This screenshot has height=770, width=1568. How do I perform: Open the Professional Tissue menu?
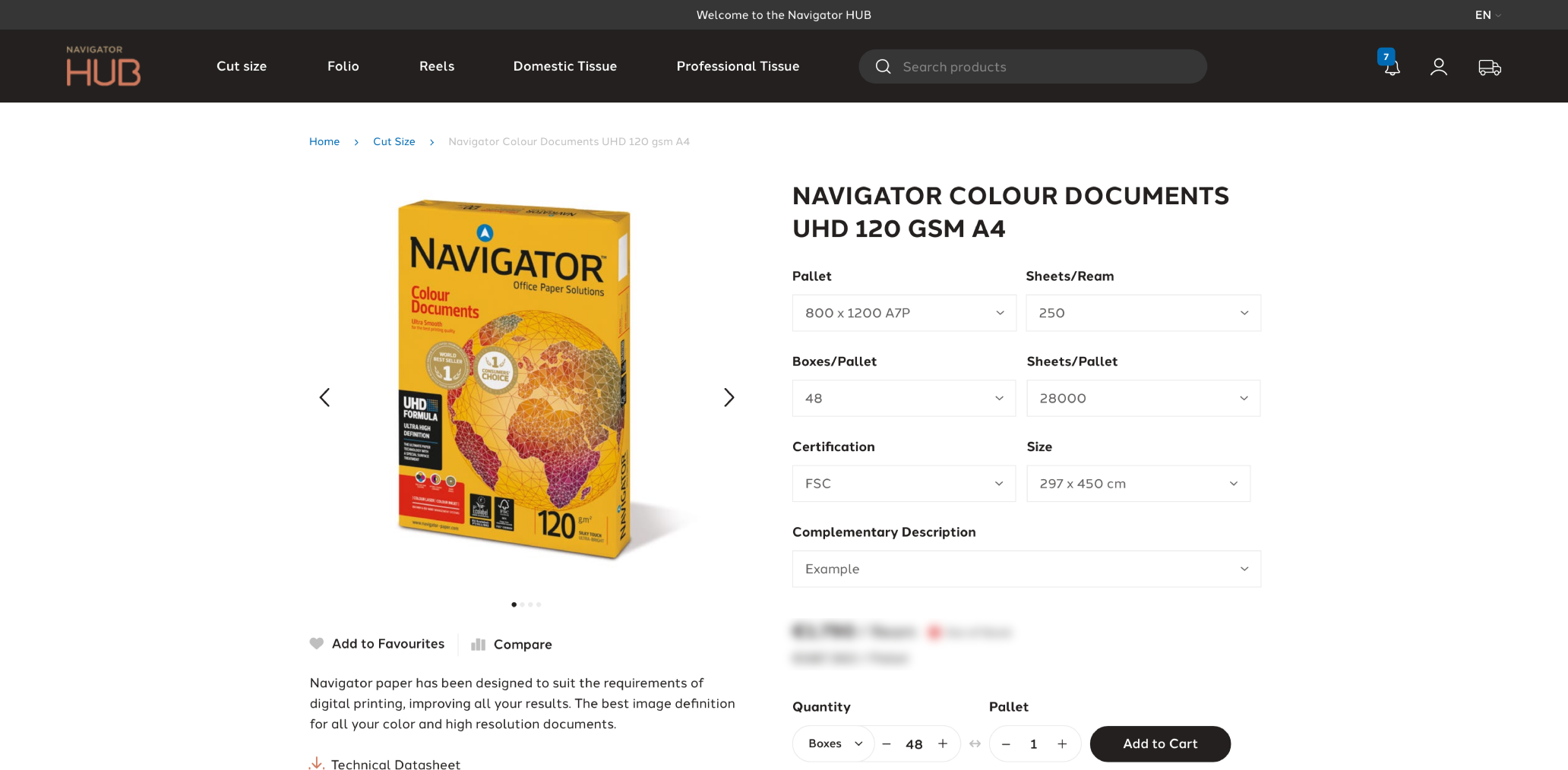[738, 66]
